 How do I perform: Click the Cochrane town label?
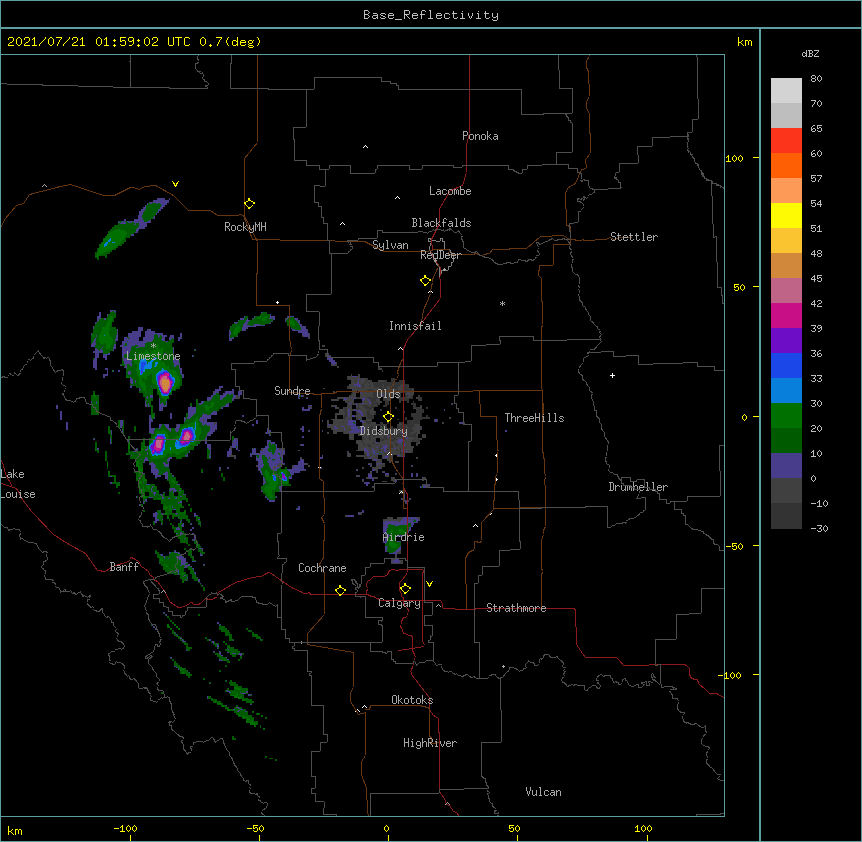[x=322, y=568]
